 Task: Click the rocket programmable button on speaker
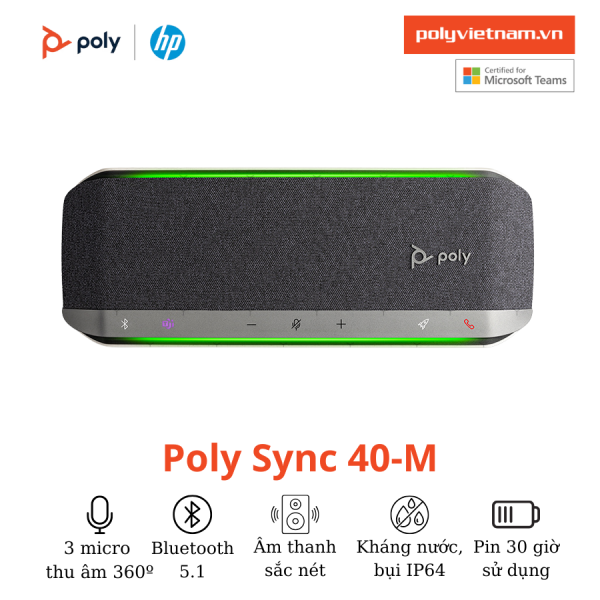(423, 324)
